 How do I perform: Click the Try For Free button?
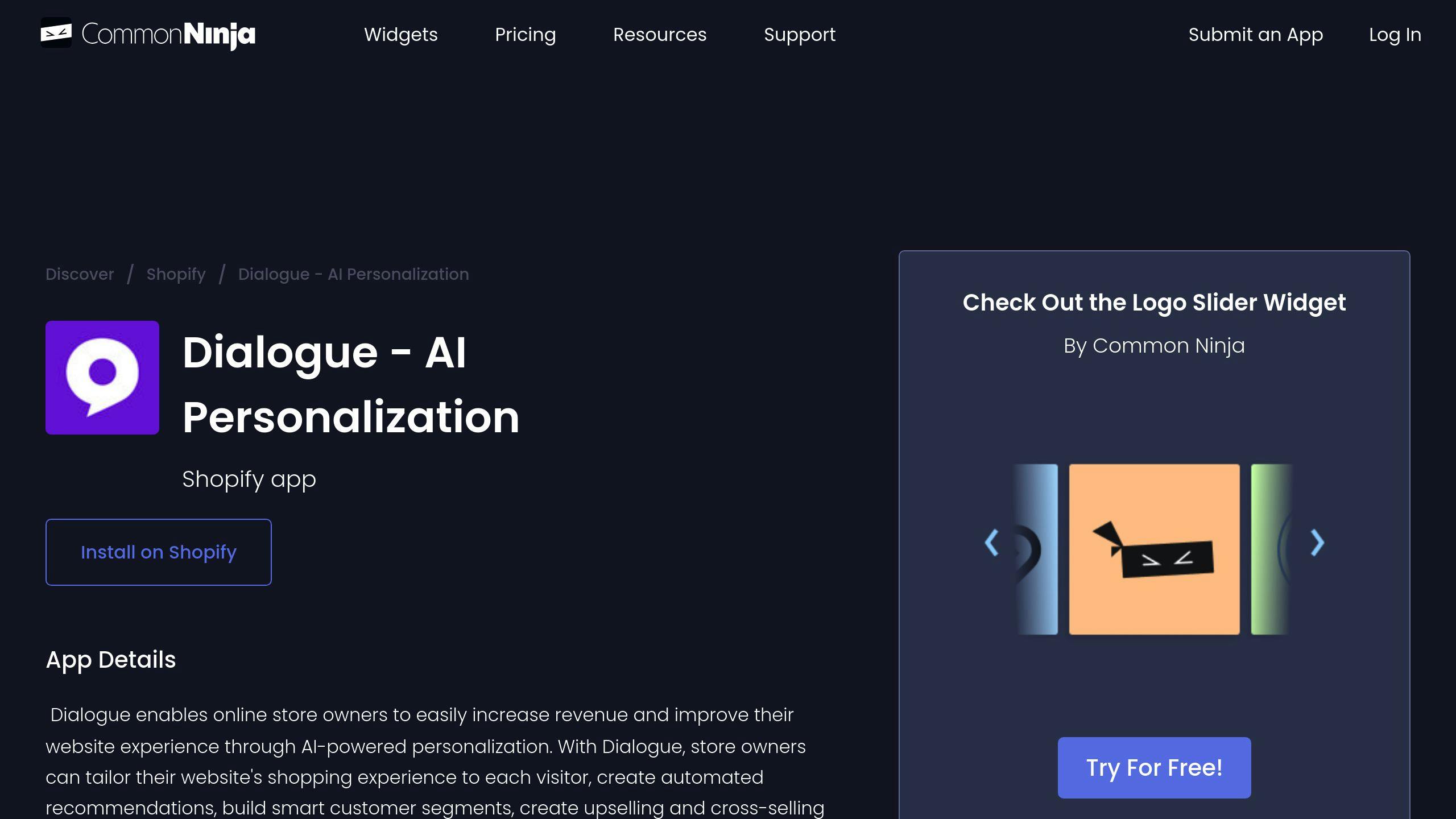1154,768
